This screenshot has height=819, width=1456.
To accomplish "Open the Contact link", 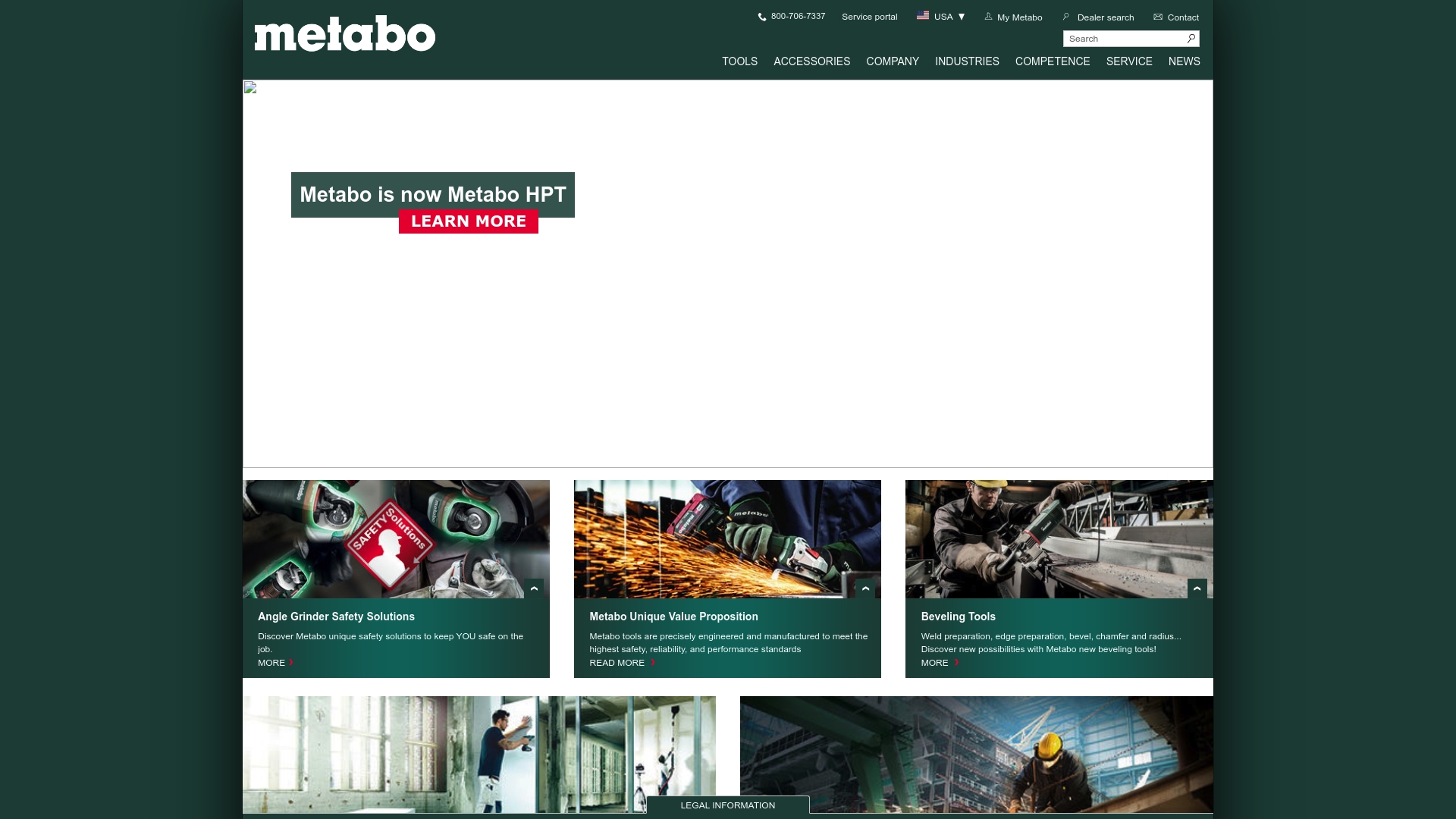I will pos(1183,17).
